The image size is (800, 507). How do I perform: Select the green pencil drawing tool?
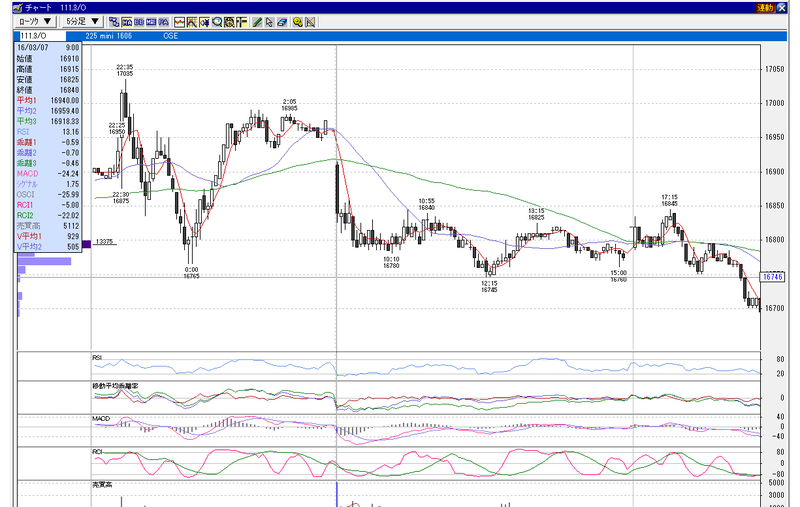(257, 22)
